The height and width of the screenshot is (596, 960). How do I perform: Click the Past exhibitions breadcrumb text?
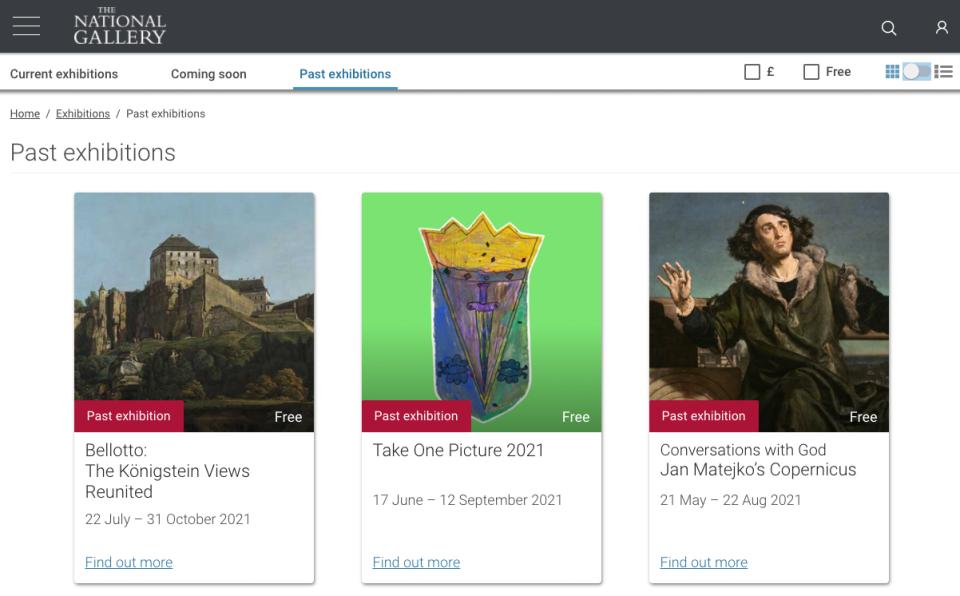pos(165,114)
